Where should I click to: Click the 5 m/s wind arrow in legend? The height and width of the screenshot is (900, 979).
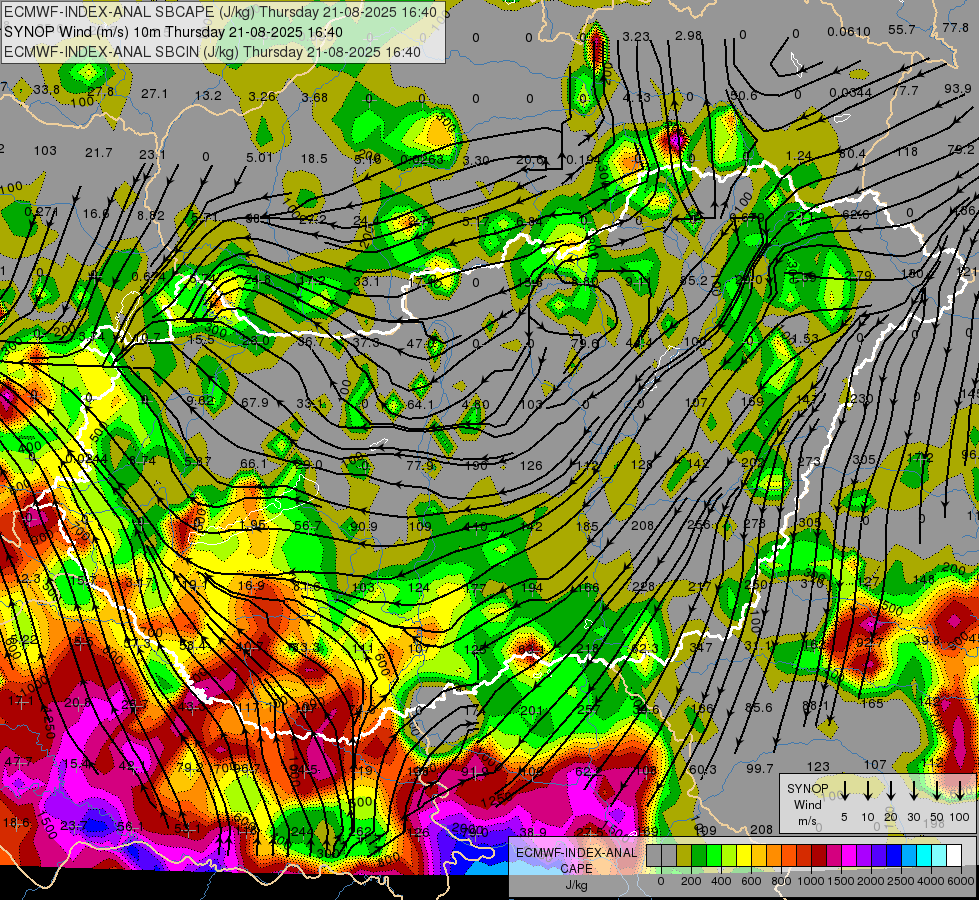click(x=844, y=790)
